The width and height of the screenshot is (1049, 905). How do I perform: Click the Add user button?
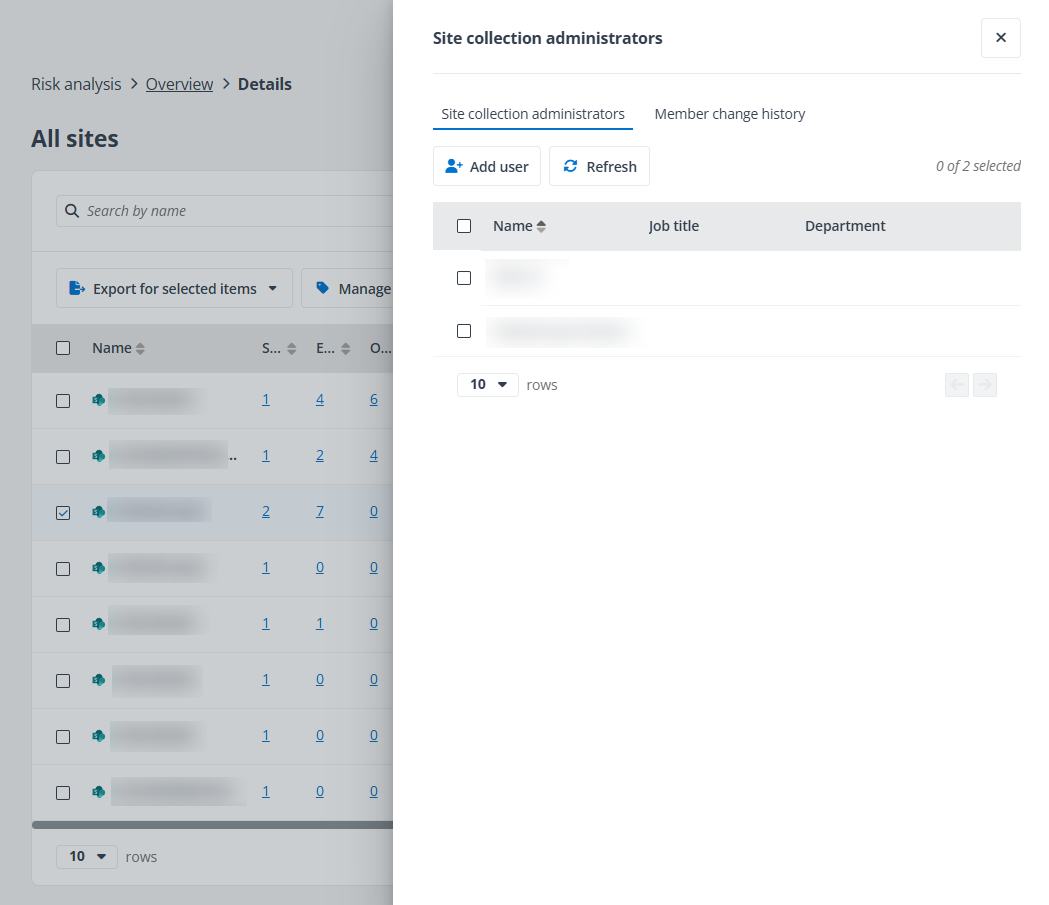pyautogui.click(x=487, y=166)
